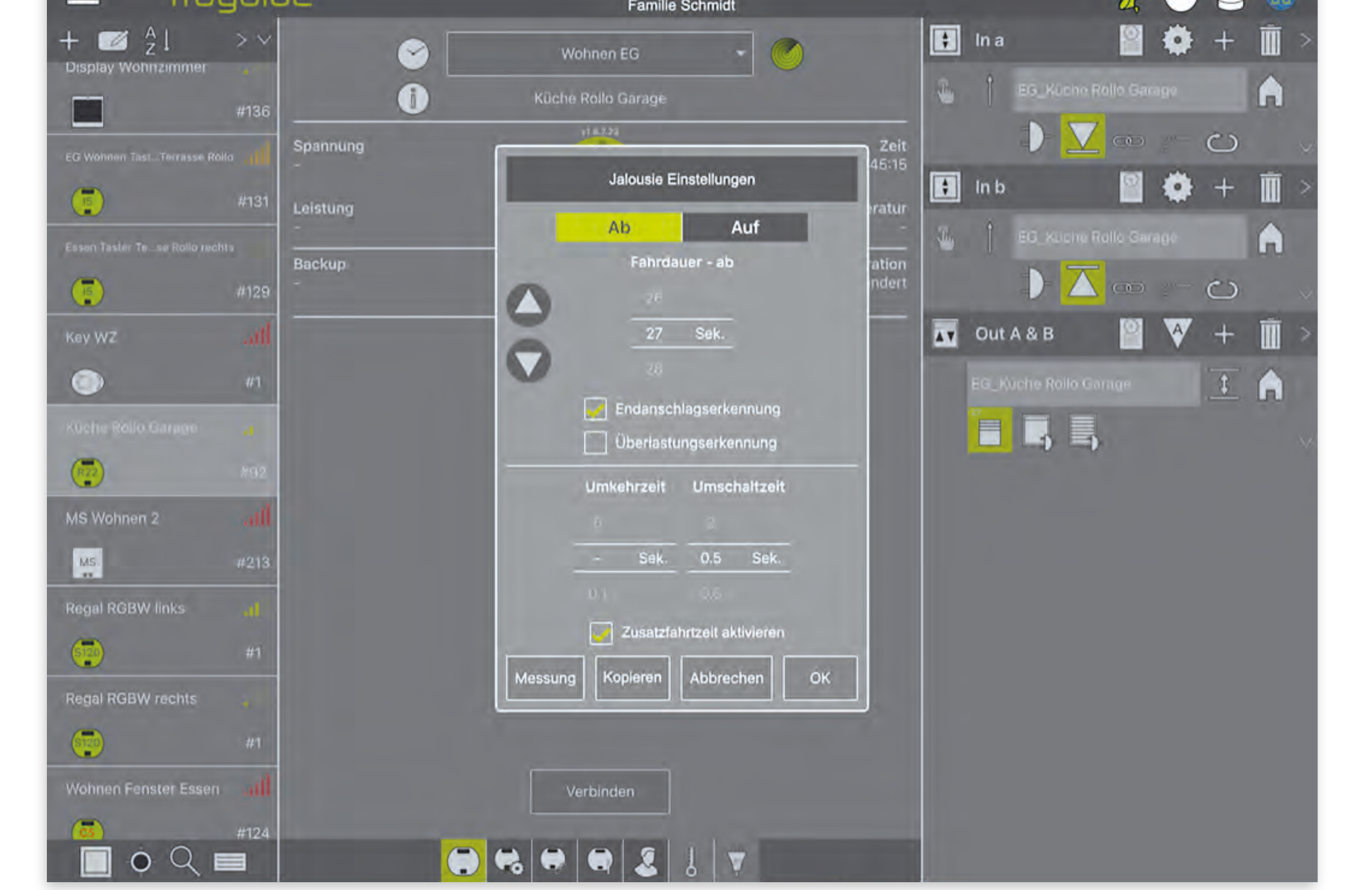Select the highlighted up-triangle action in In b
The height and width of the screenshot is (890, 1372).
[1082, 283]
